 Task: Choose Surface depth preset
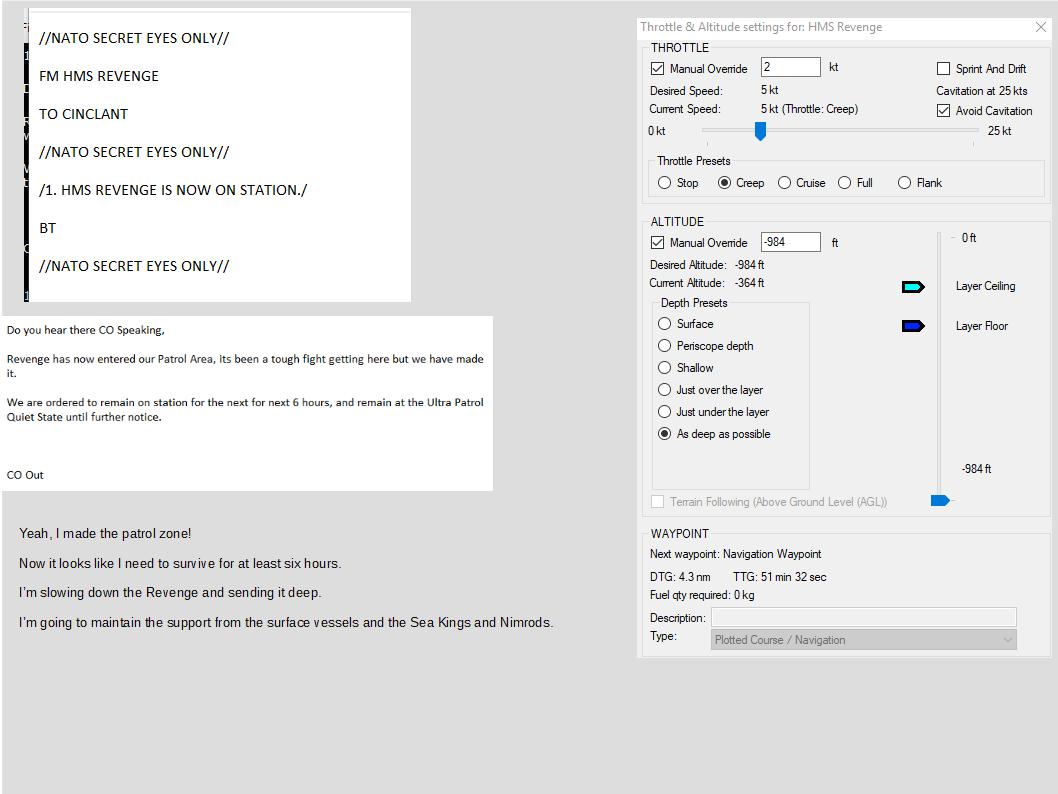click(x=665, y=324)
